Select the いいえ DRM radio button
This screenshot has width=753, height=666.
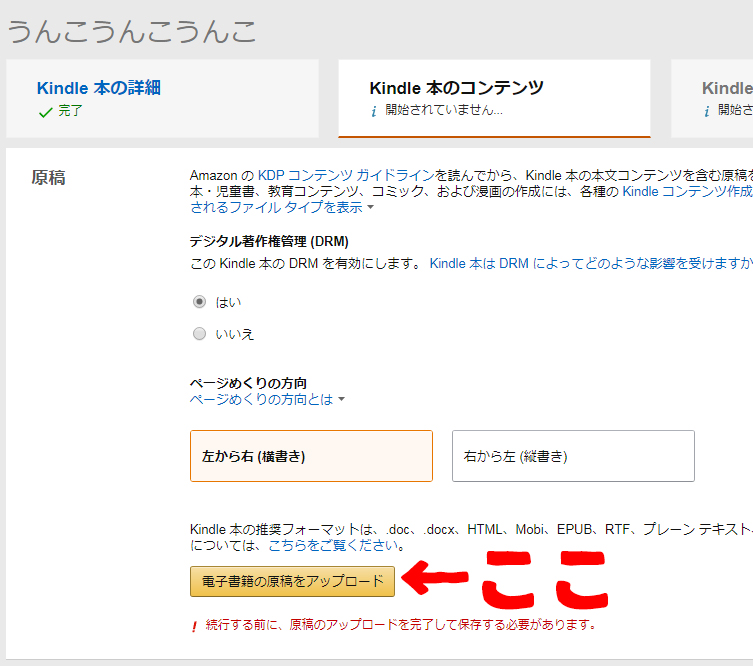pyautogui.click(x=199, y=334)
